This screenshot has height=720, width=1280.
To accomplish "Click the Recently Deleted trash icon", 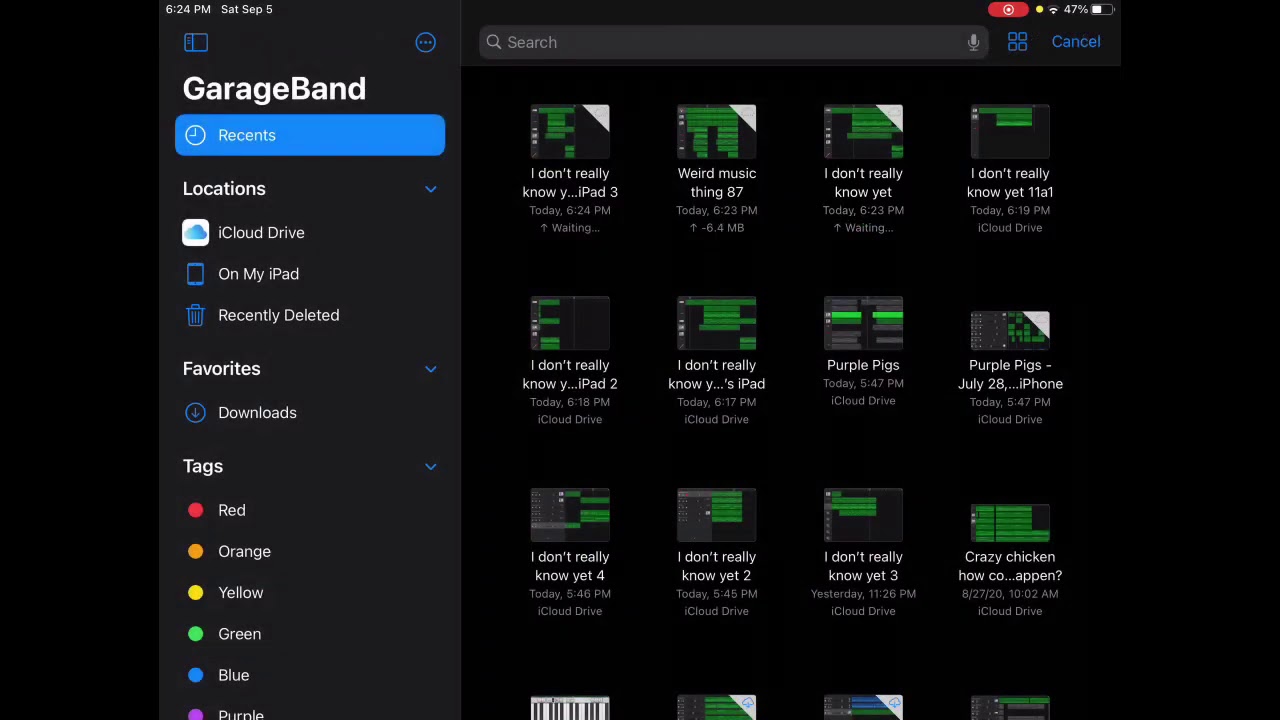I will click(195, 315).
